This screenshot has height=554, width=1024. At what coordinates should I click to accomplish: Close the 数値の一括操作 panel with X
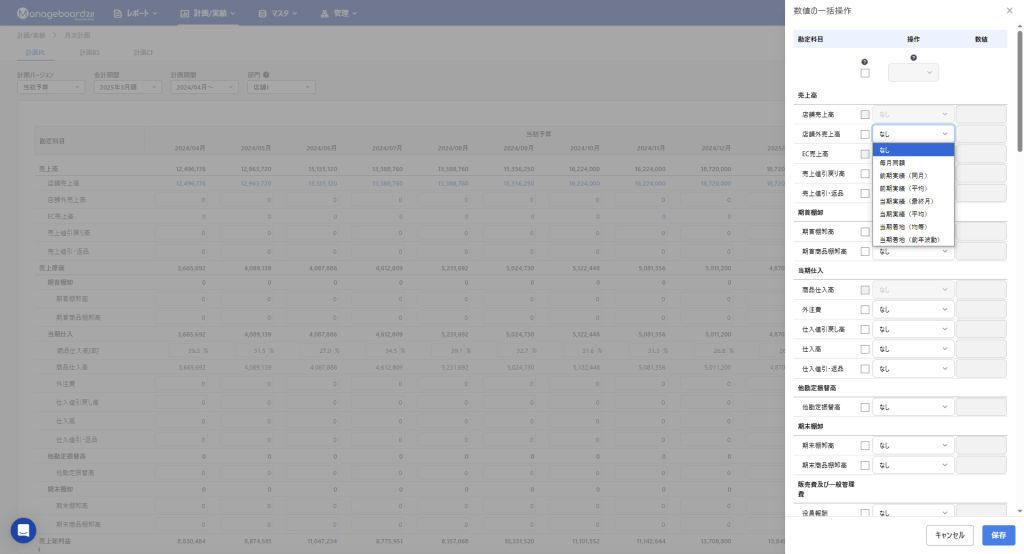click(x=1008, y=10)
